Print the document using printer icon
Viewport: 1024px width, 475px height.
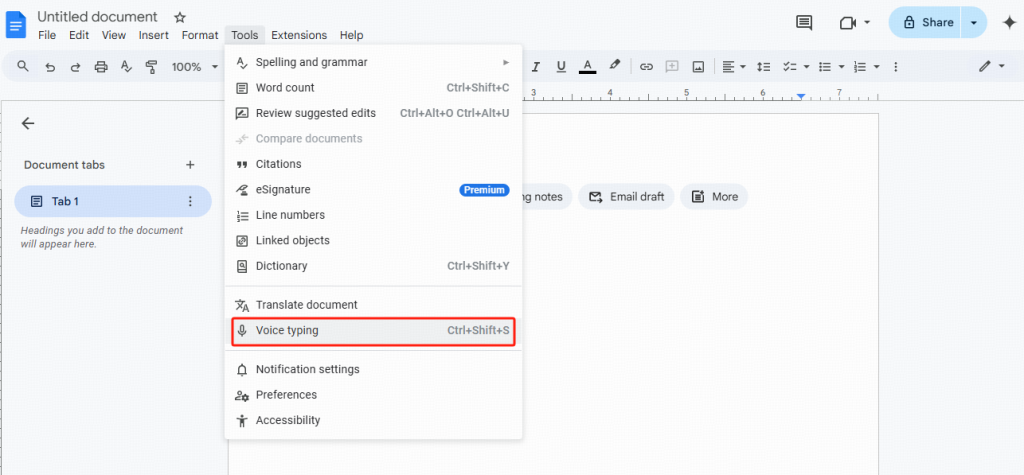point(101,67)
